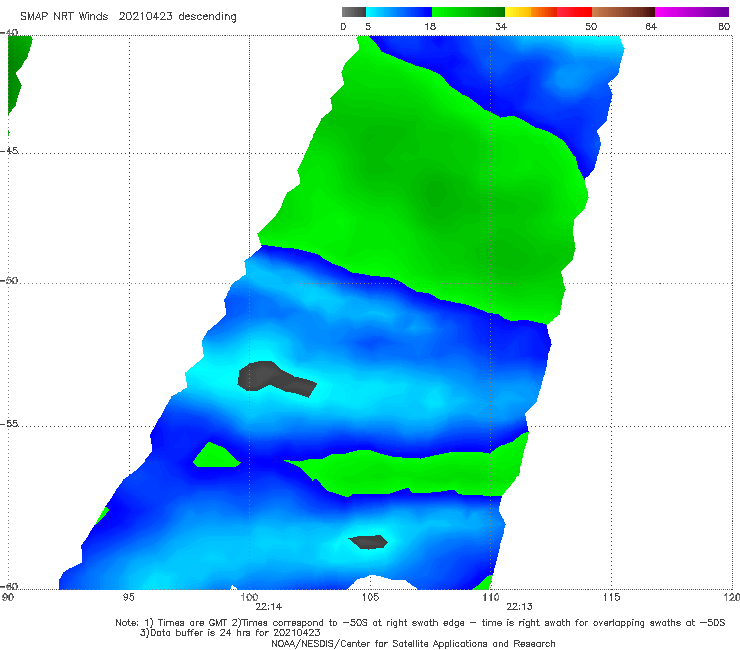Image resolution: width=740 pixels, height=650 pixels.
Task: Click the magenta-purple segment of the color bar
Action: 692,12
